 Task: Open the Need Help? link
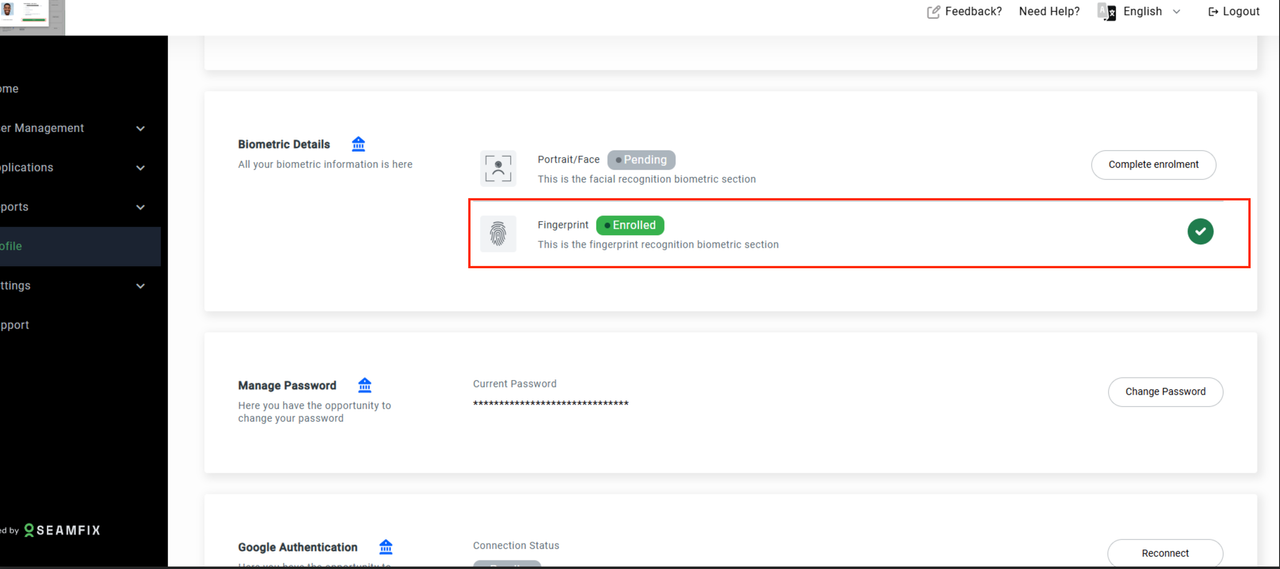tap(1049, 12)
